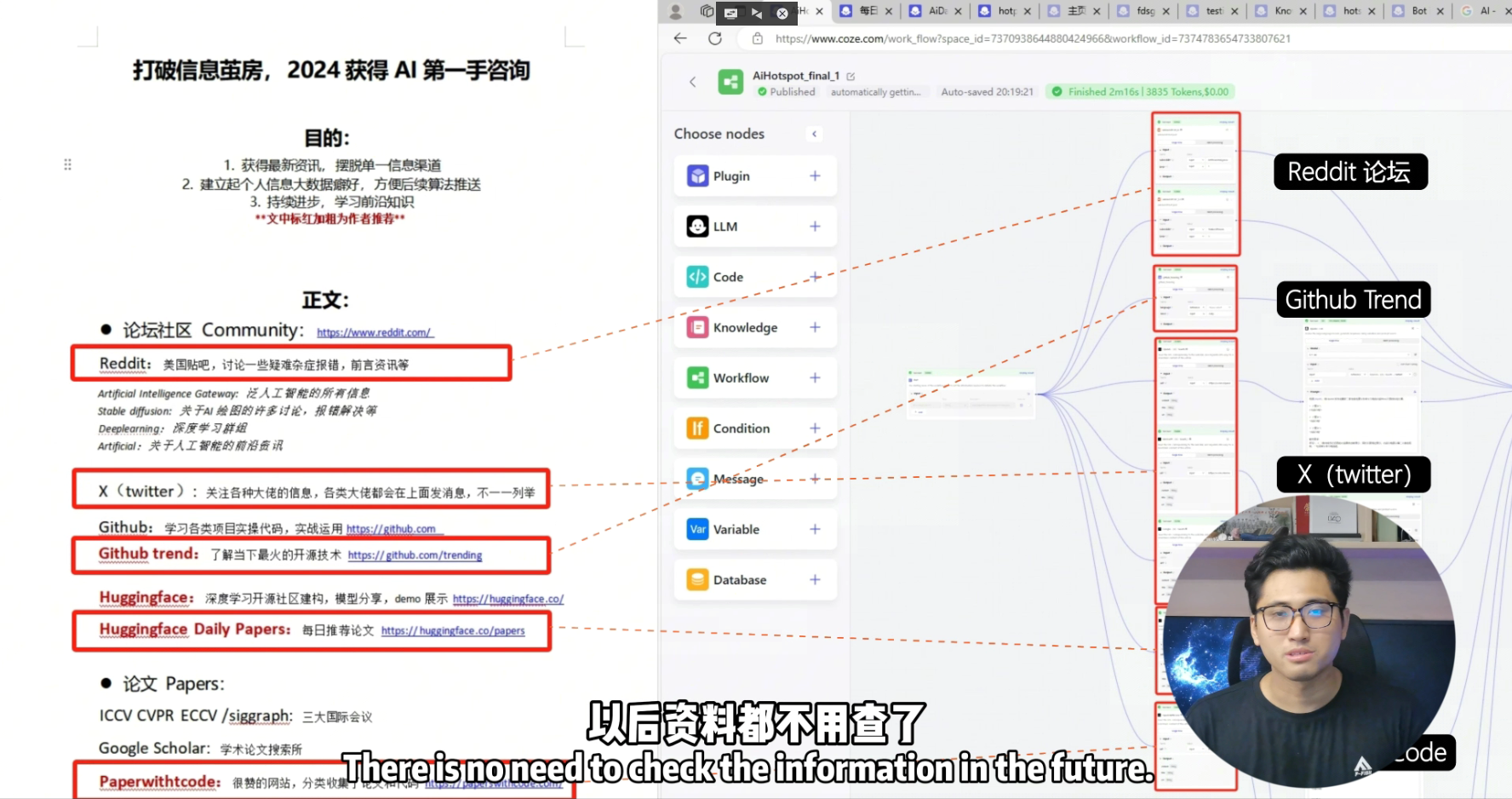Collapse the Choose nodes panel

point(815,134)
